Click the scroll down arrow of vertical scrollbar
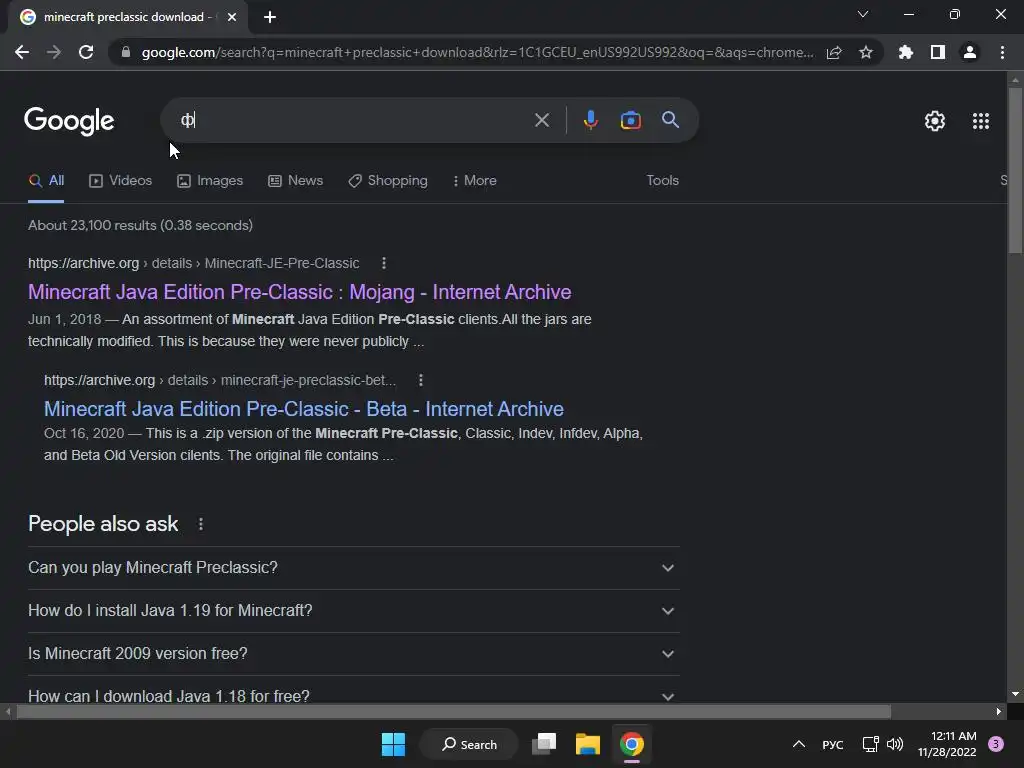The image size is (1024, 768). [1015, 695]
